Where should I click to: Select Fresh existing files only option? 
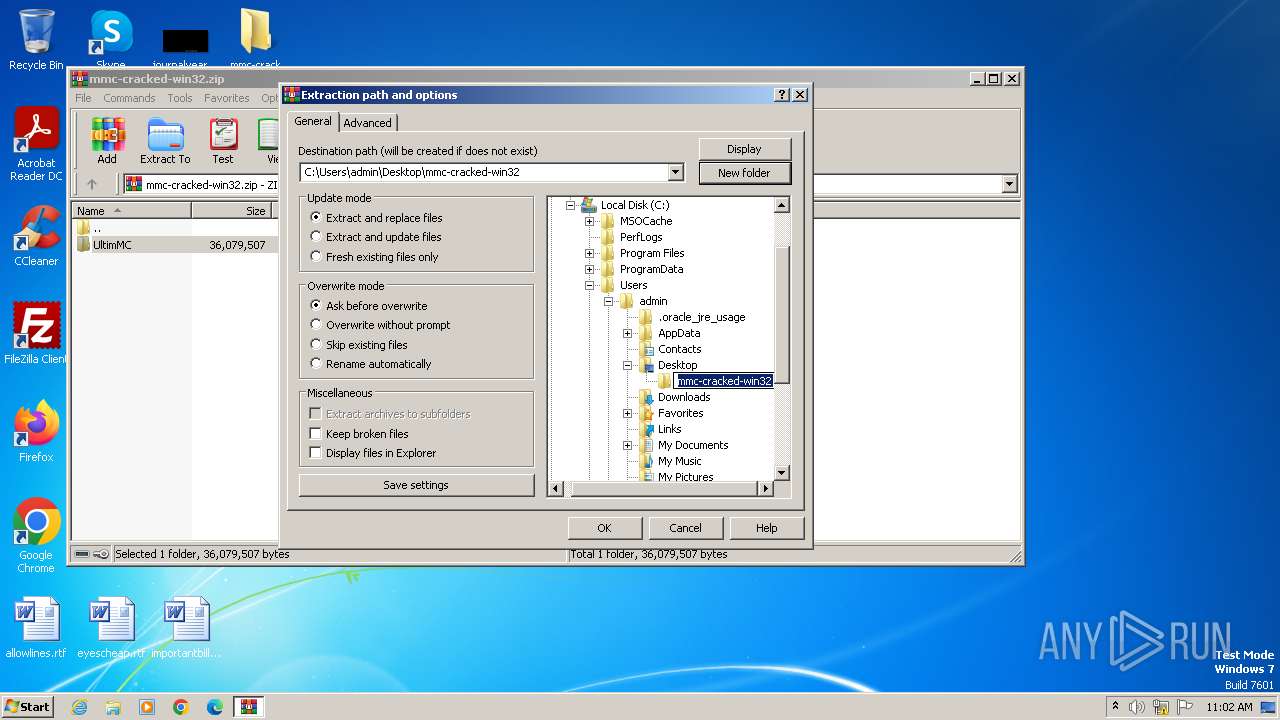[x=374, y=257]
